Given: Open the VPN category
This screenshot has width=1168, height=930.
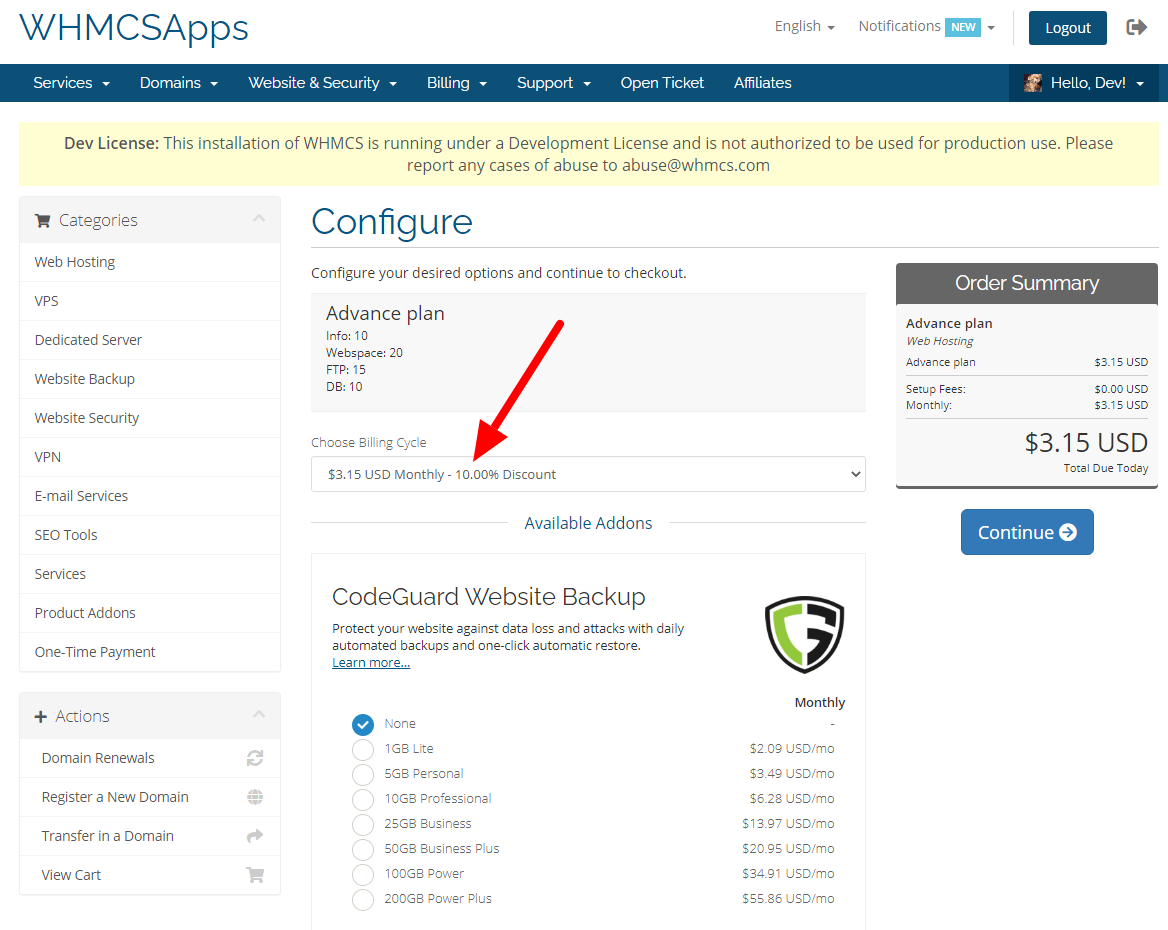Looking at the screenshot, I should 150,457.
